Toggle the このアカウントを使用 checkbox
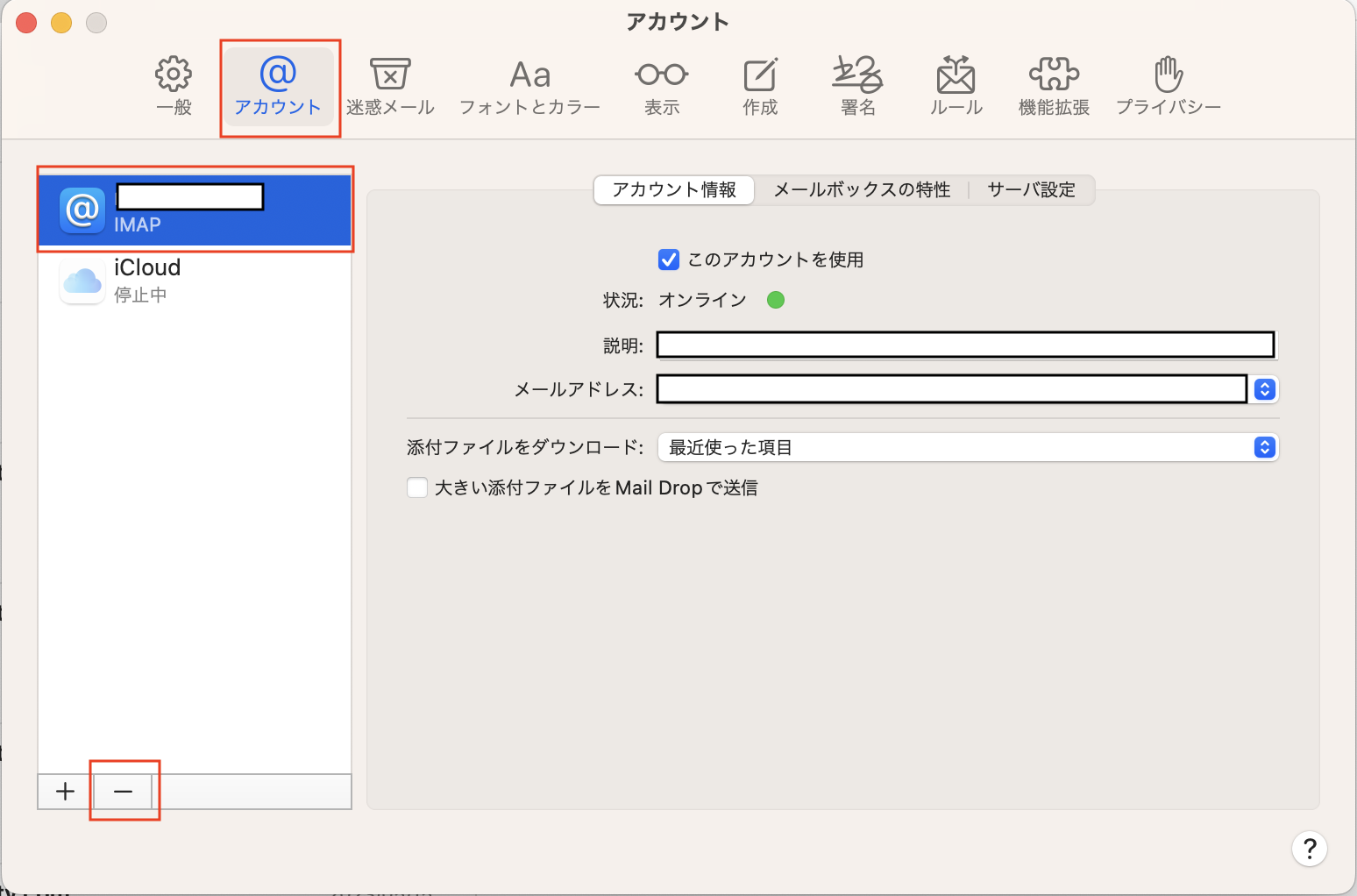This screenshot has width=1357, height=896. (x=669, y=260)
